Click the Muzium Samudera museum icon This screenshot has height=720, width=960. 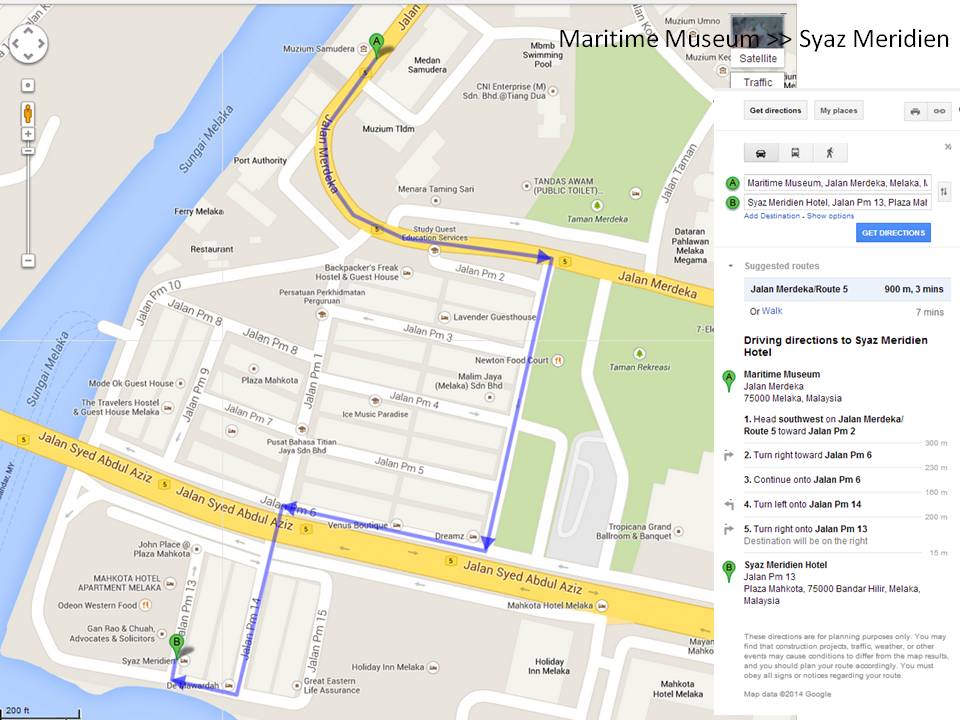[x=364, y=48]
